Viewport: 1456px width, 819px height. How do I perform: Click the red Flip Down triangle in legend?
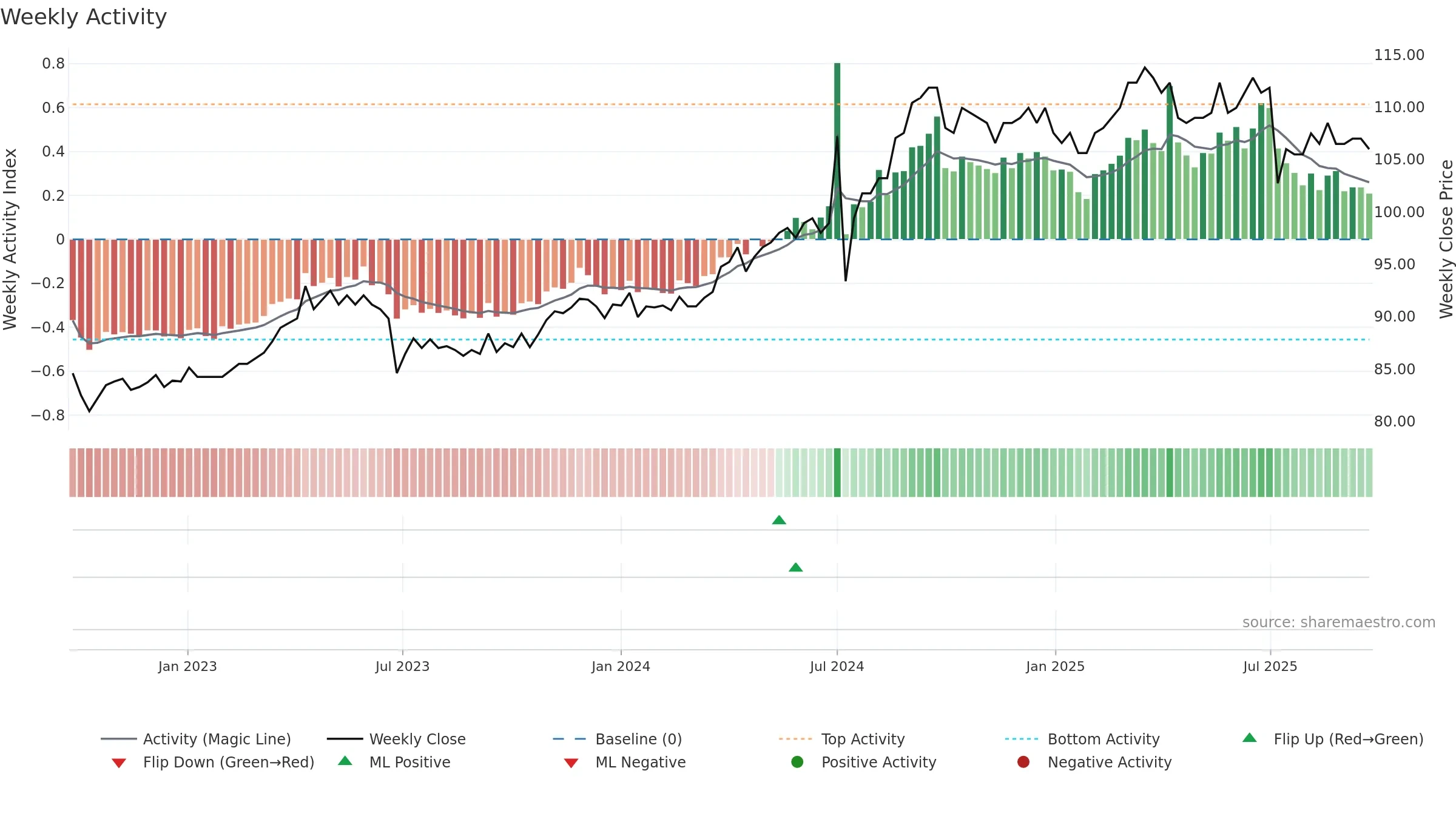(x=119, y=763)
